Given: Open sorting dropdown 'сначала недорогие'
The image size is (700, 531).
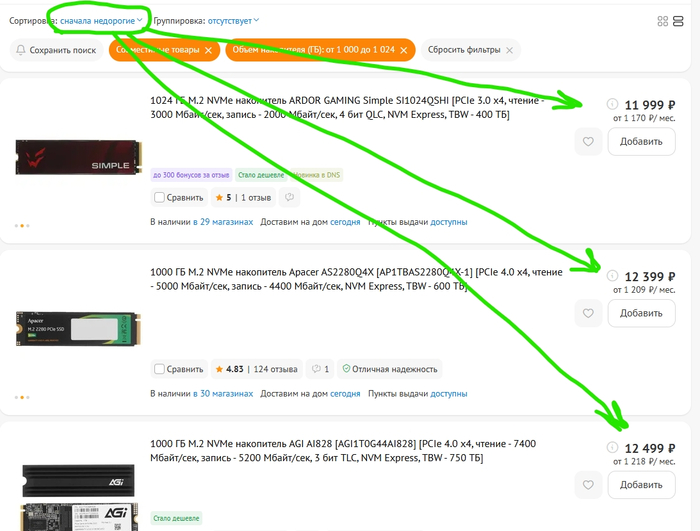Looking at the screenshot, I should click(101, 21).
